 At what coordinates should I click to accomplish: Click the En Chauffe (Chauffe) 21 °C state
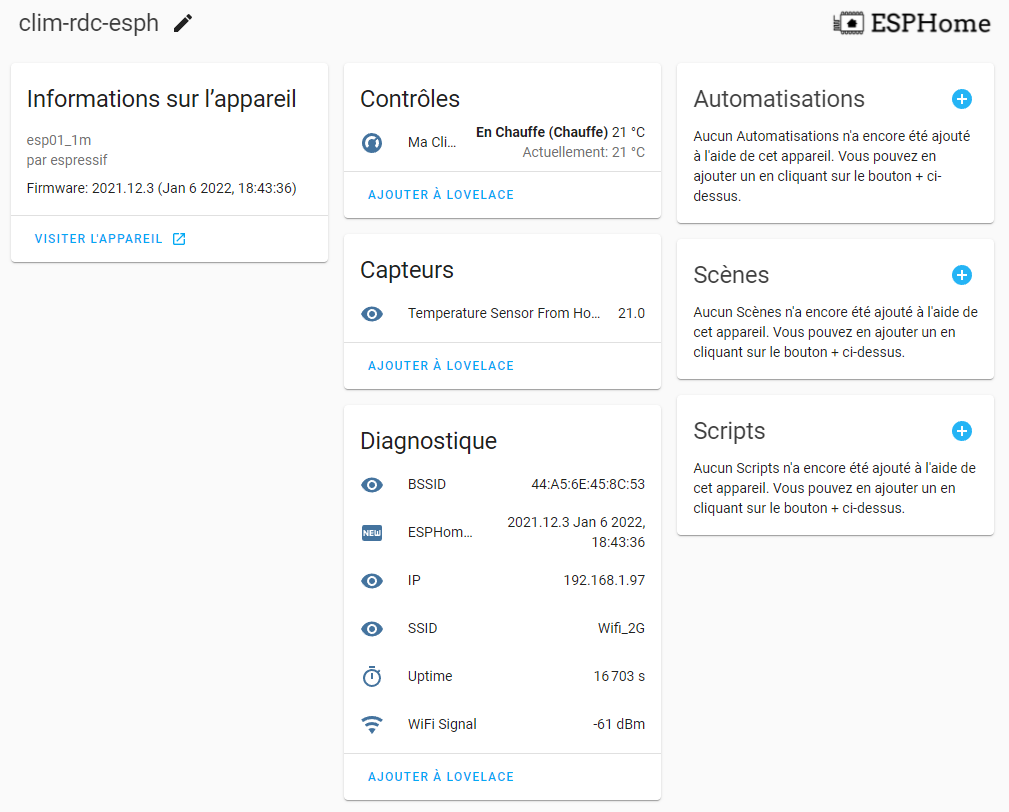[560, 133]
